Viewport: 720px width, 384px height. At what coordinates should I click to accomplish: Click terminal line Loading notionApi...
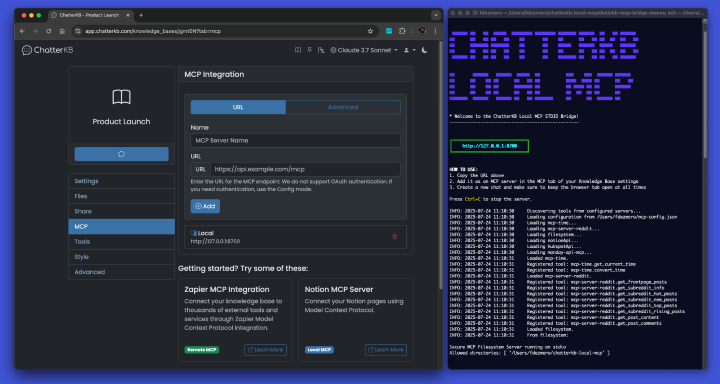[x=552, y=240]
